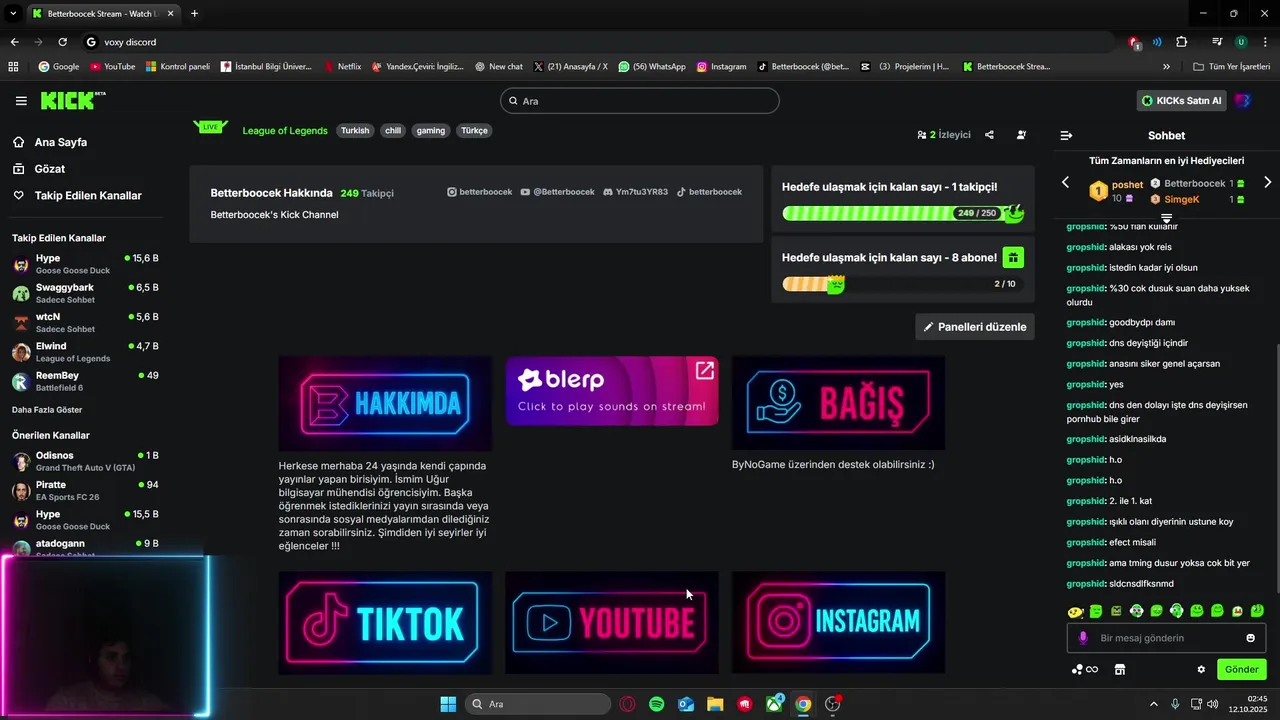1280x720 pixels.
Task: Click the Bir mesaj gönderin chat input
Action: coord(1166,638)
